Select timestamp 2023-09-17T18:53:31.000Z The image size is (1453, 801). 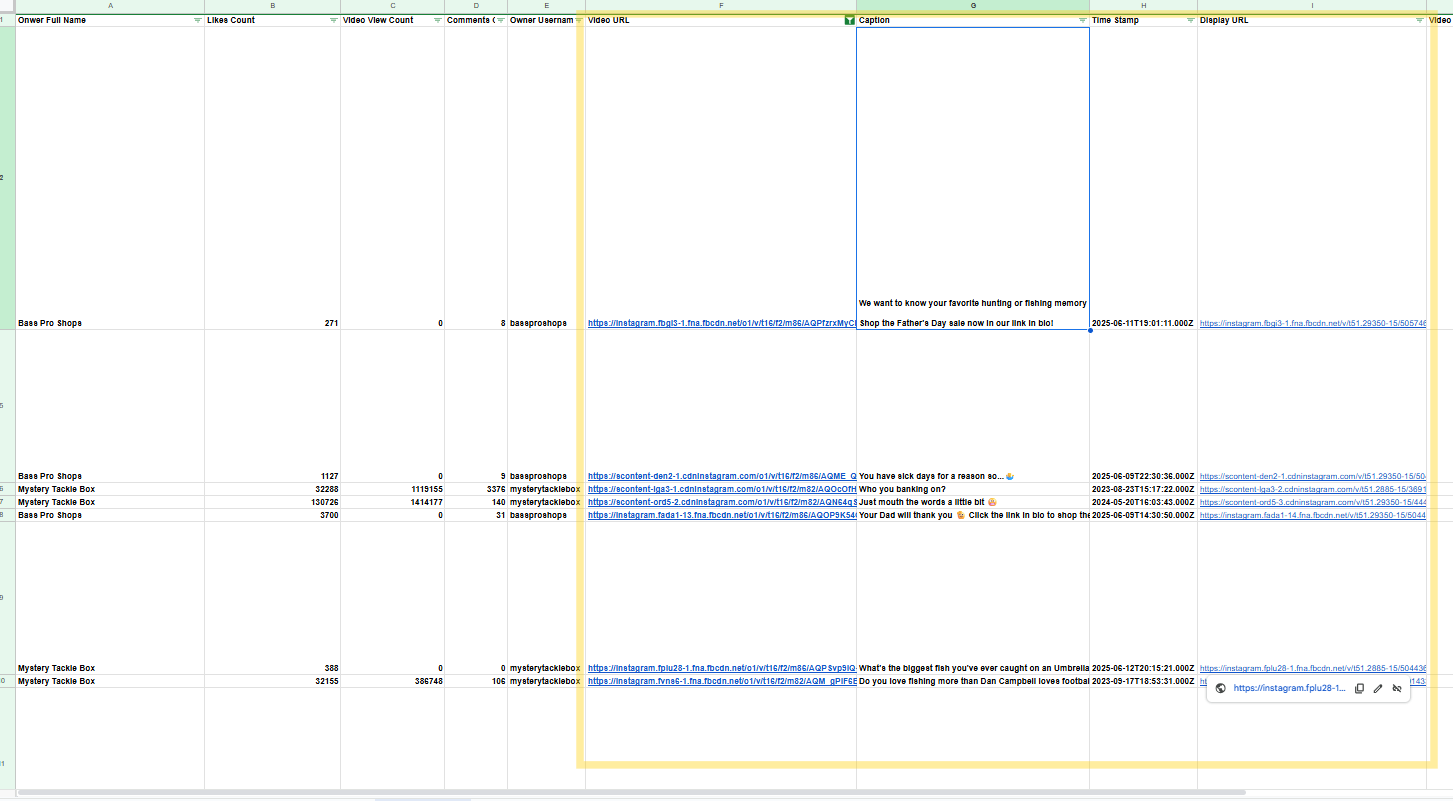point(1144,681)
